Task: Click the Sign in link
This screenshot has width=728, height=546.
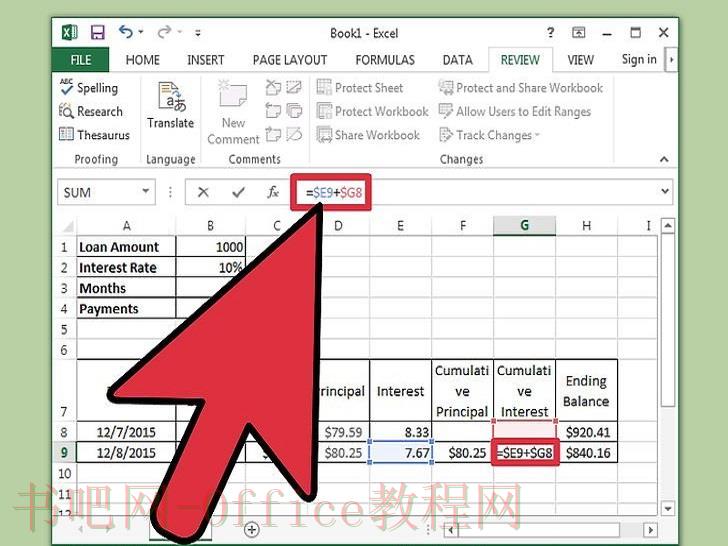Action: click(x=639, y=59)
